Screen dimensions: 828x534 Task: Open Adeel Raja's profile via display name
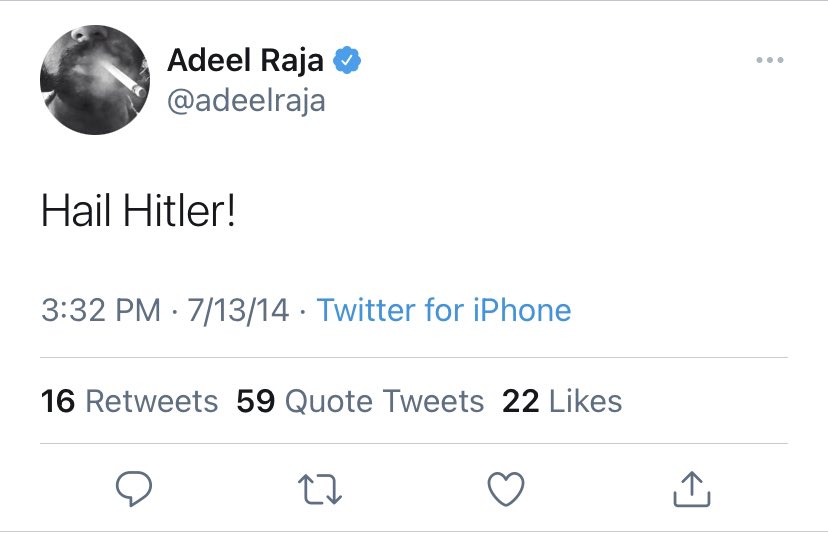245,61
